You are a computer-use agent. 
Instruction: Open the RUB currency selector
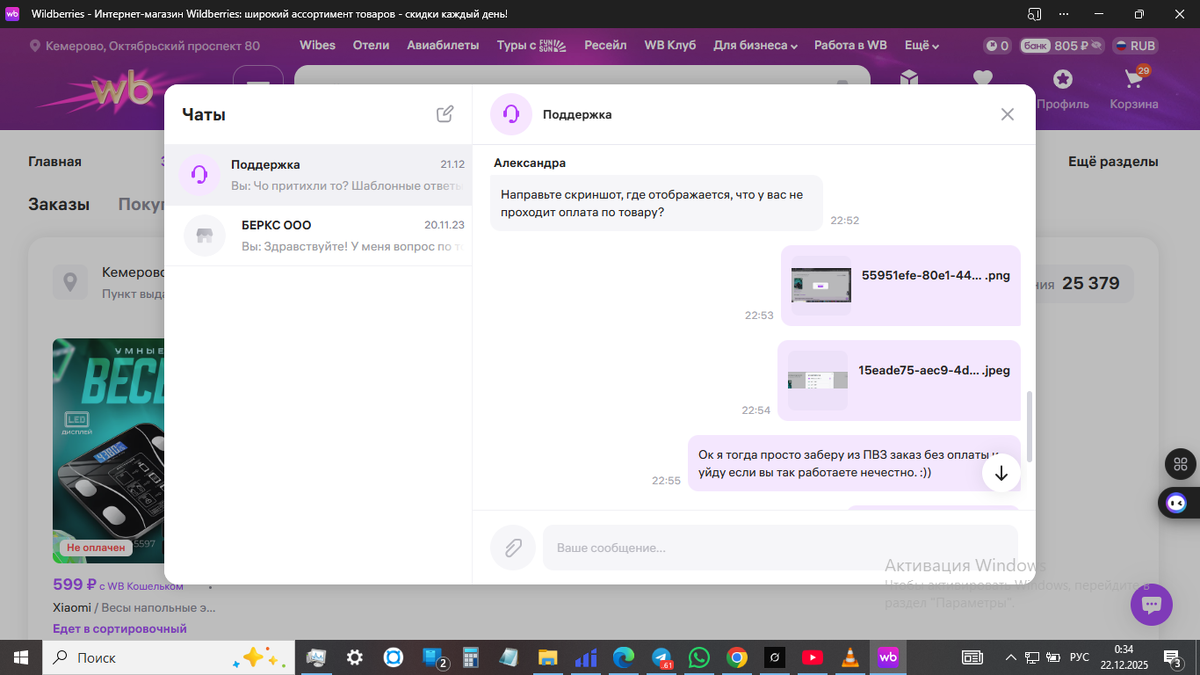[1134, 45]
